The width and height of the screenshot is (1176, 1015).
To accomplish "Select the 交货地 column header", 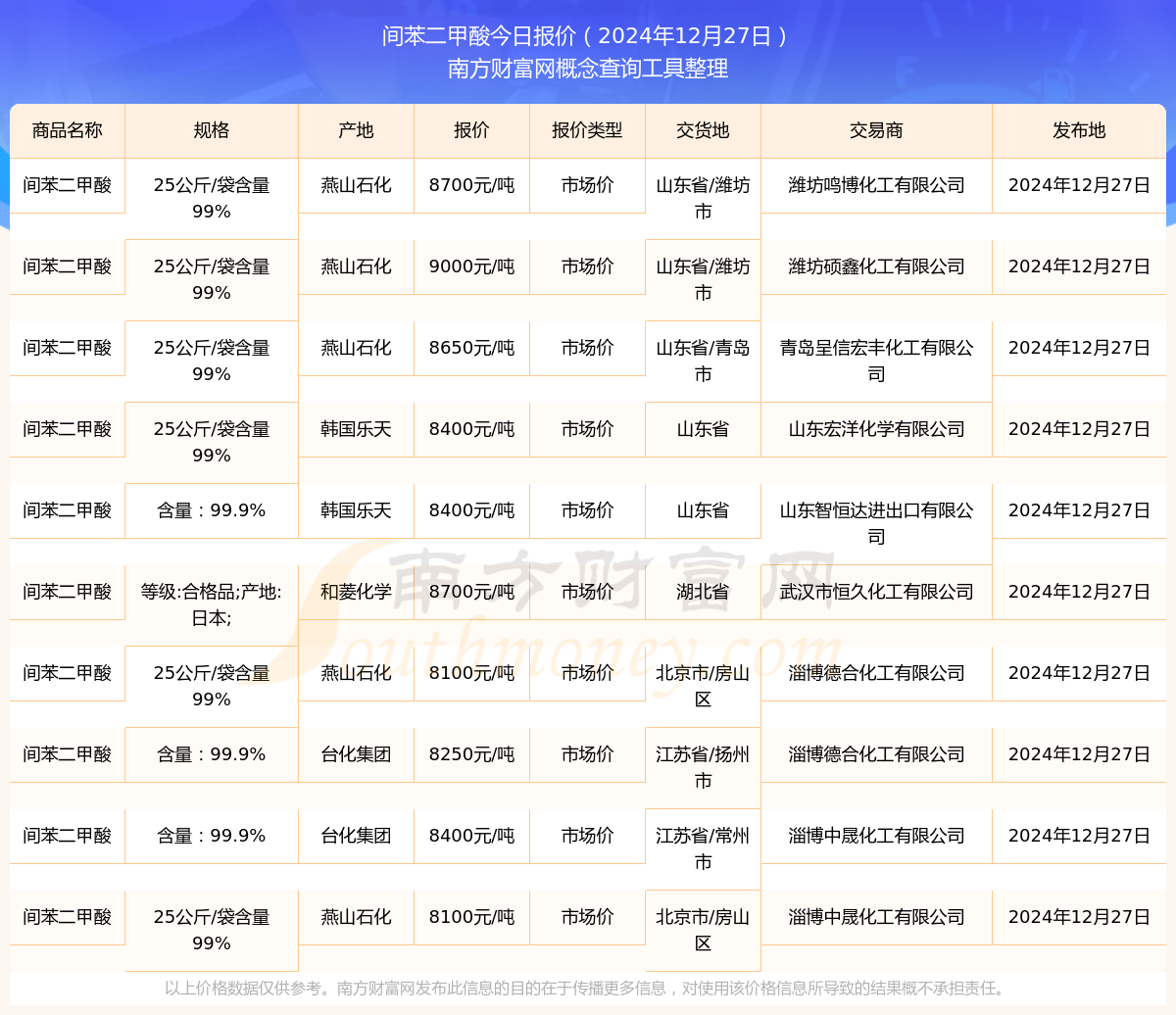I will (703, 130).
